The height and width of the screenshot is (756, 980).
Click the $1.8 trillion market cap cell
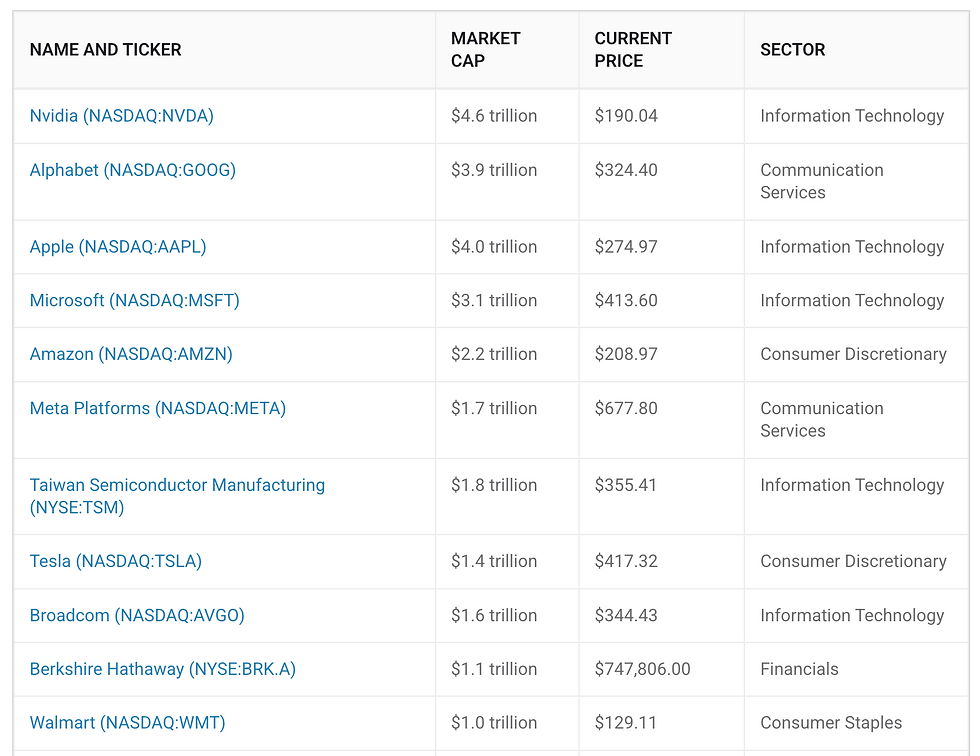[494, 485]
